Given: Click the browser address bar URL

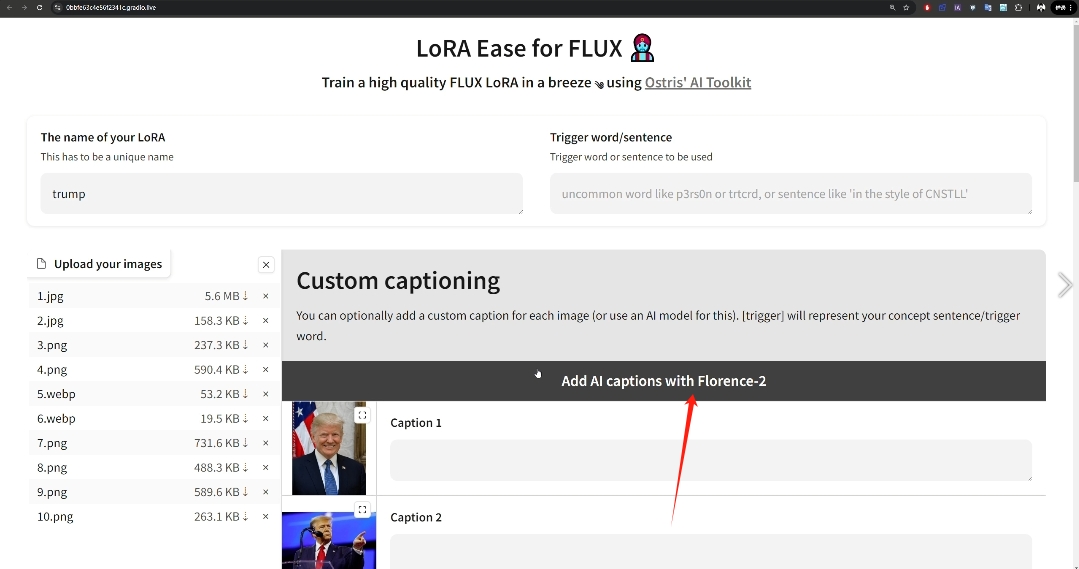Looking at the screenshot, I should (x=110, y=8).
